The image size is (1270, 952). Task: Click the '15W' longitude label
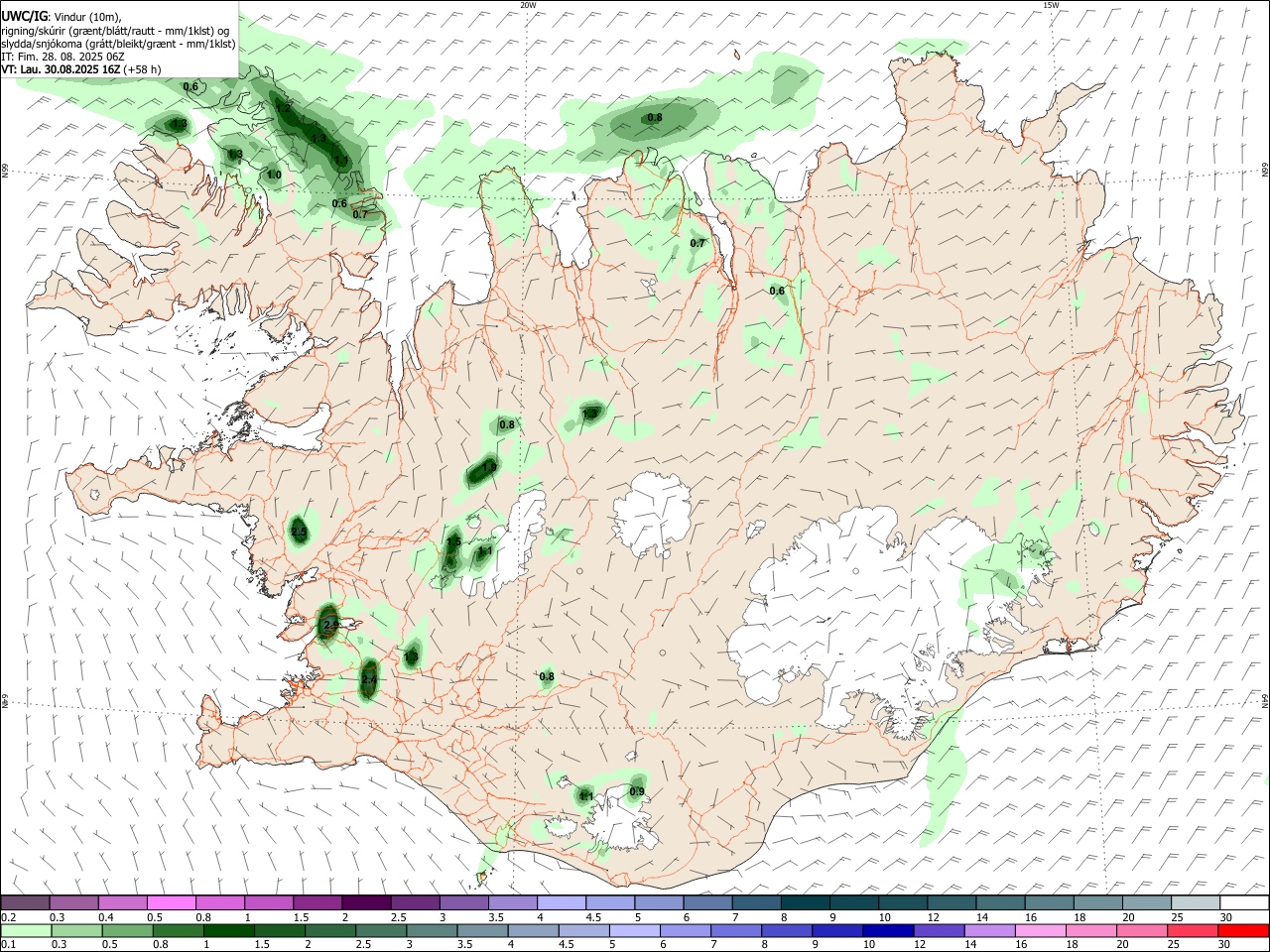[x=1051, y=5]
